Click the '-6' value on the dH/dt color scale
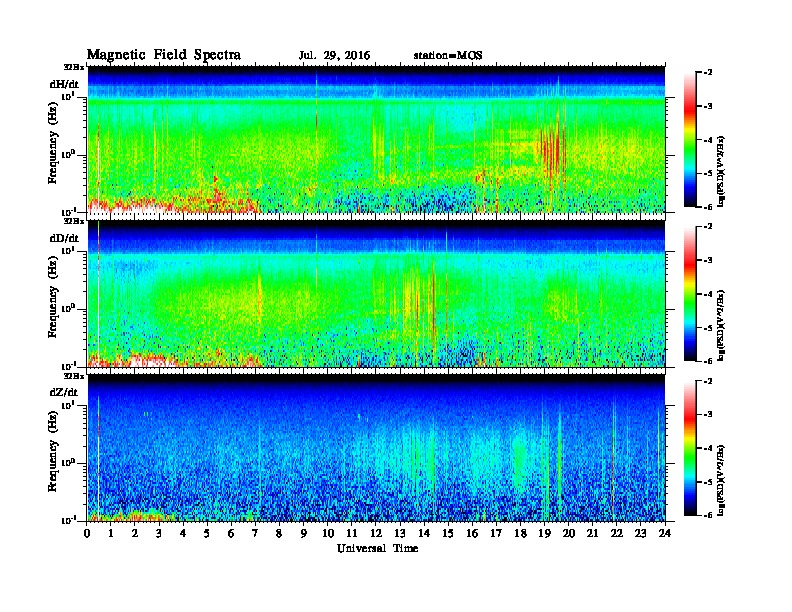The height and width of the screenshot is (612, 792). tap(708, 207)
